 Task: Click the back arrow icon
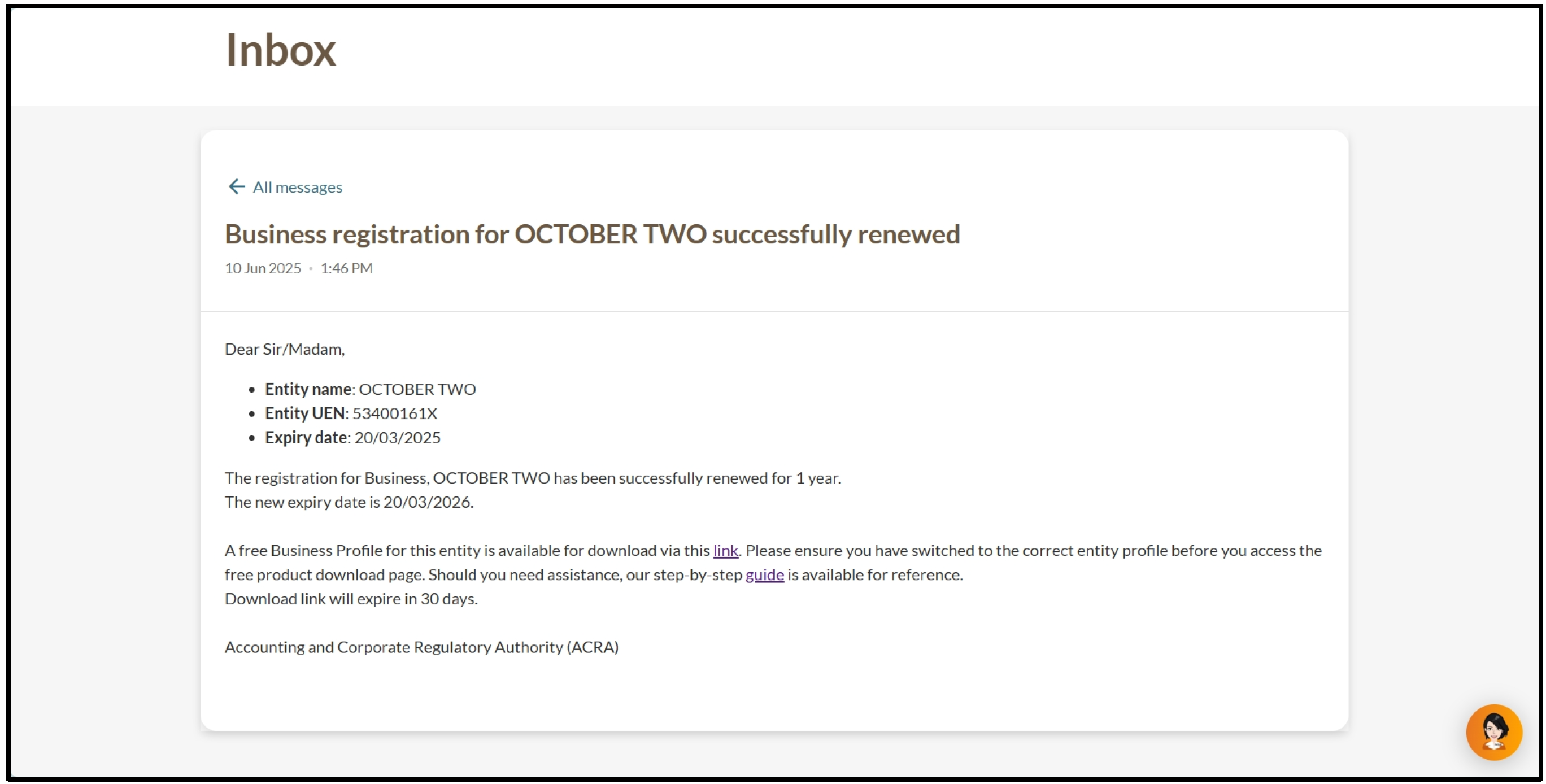pyautogui.click(x=237, y=187)
